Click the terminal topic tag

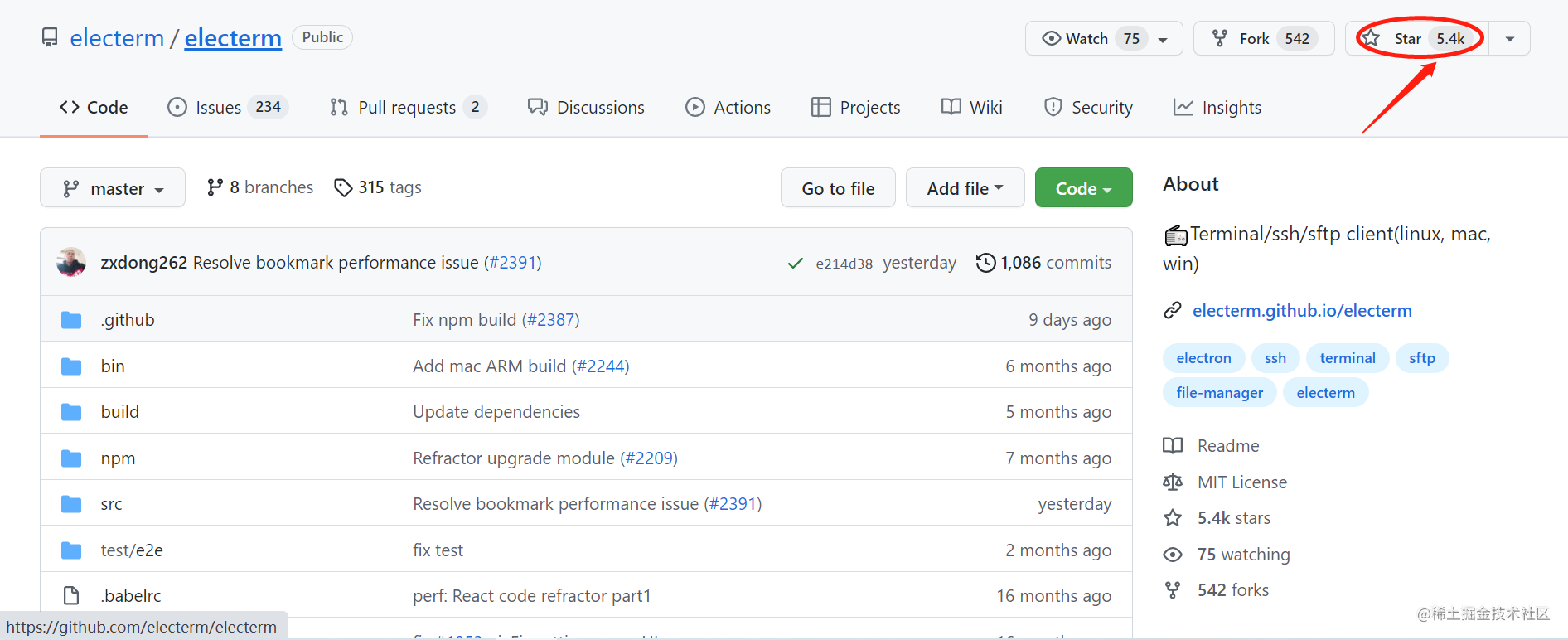[x=1348, y=358]
